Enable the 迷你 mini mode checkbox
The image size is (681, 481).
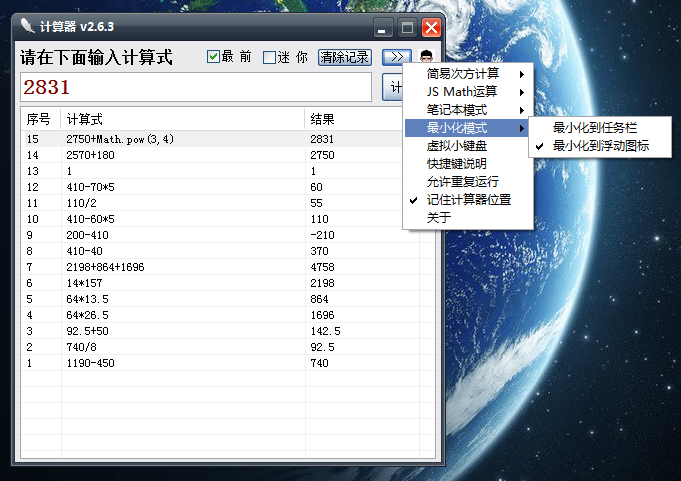click(x=269, y=57)
